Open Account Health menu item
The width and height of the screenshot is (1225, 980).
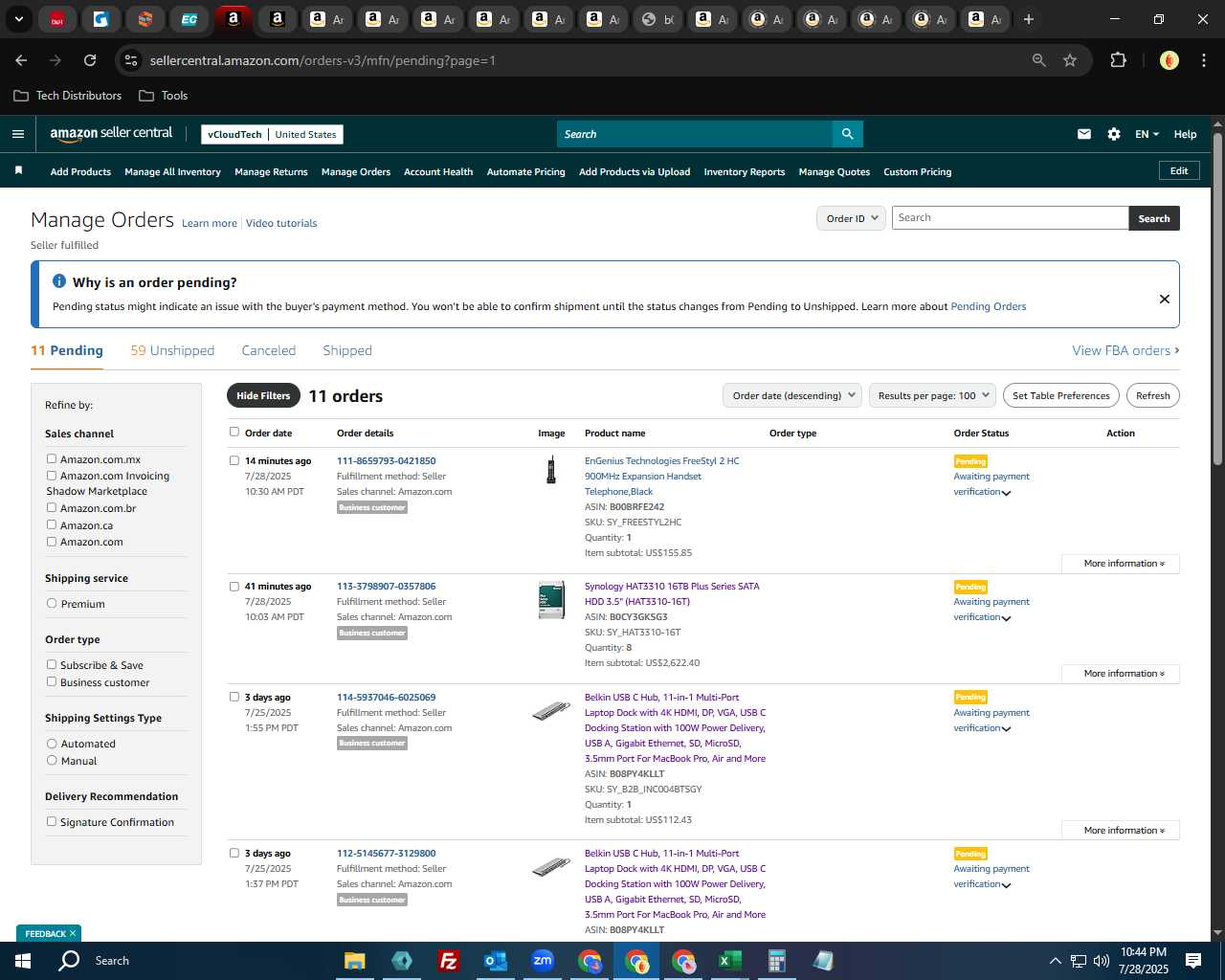pyautogui.click(x=438, y=172)
